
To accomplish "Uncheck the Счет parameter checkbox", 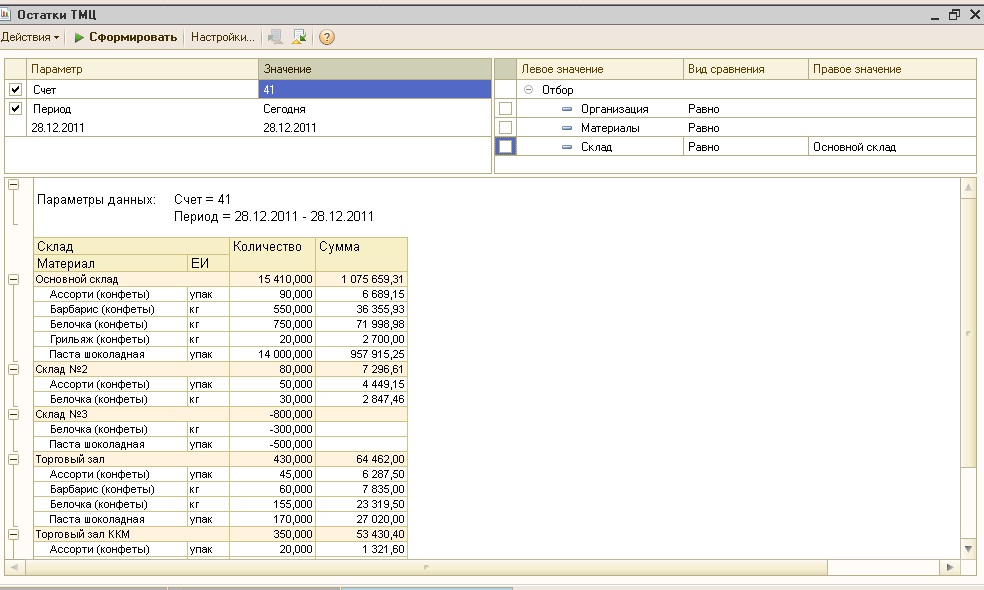I will pyautogui.click(x=16, y=90).
